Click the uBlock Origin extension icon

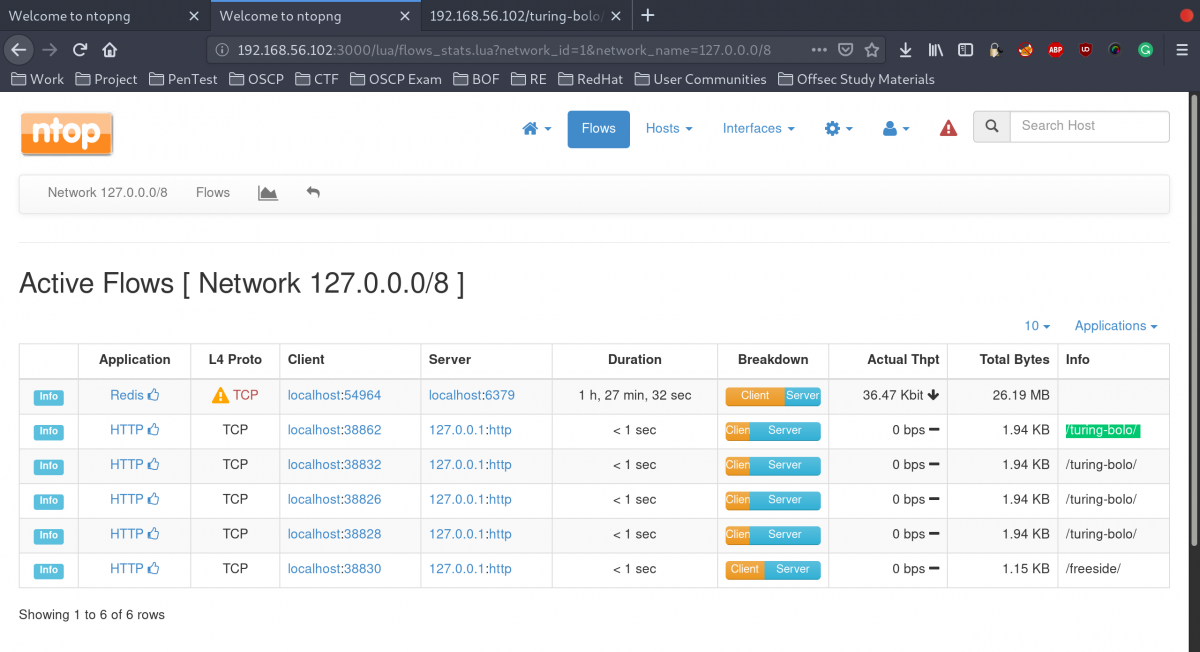coord(1085,50)
